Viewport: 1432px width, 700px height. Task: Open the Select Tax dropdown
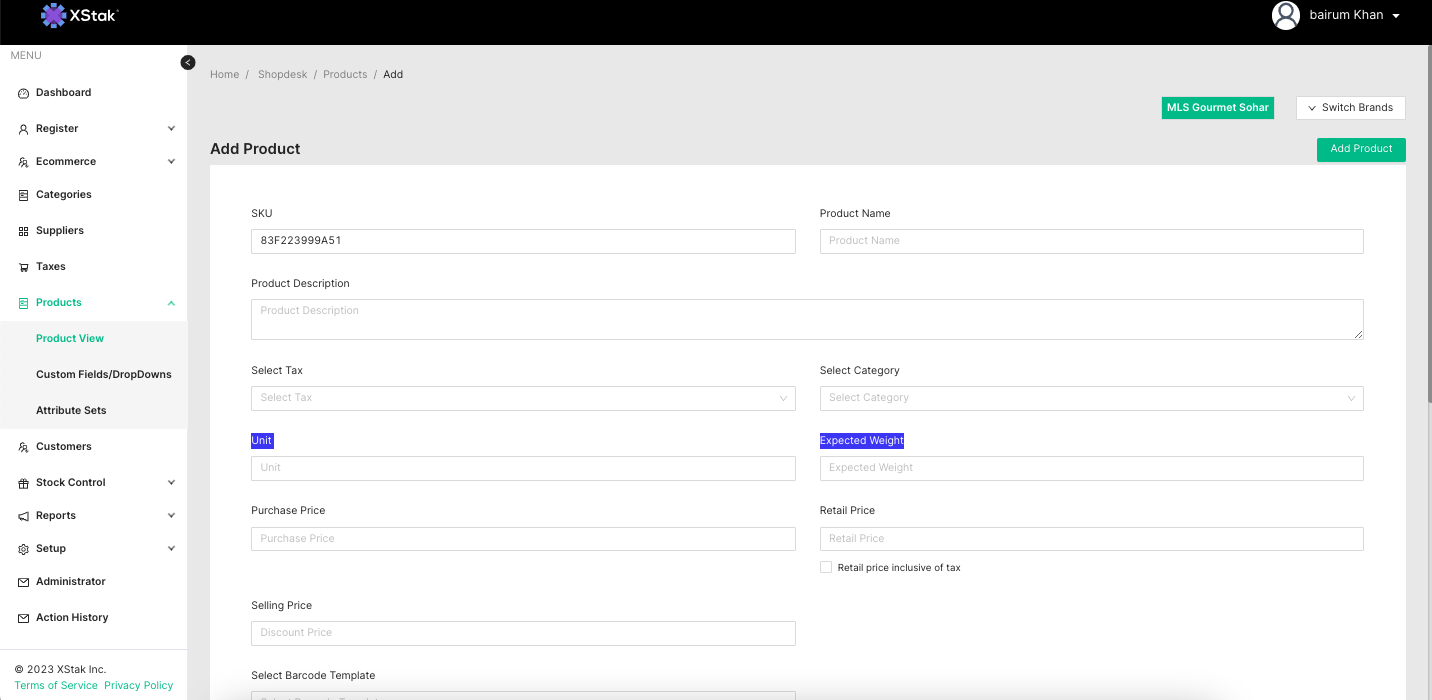(523, 398)
